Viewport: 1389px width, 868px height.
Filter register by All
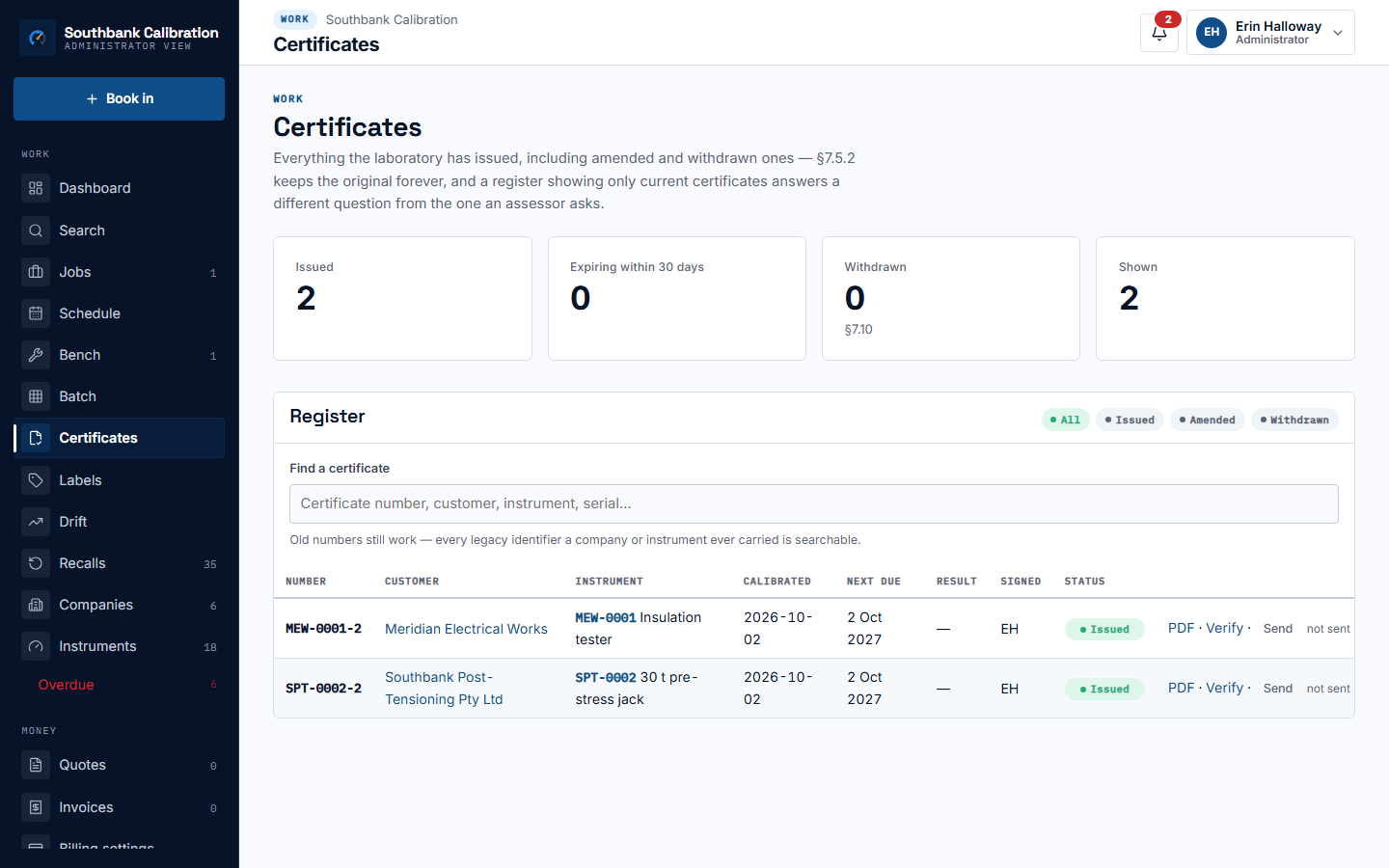tap(1066, 420)
